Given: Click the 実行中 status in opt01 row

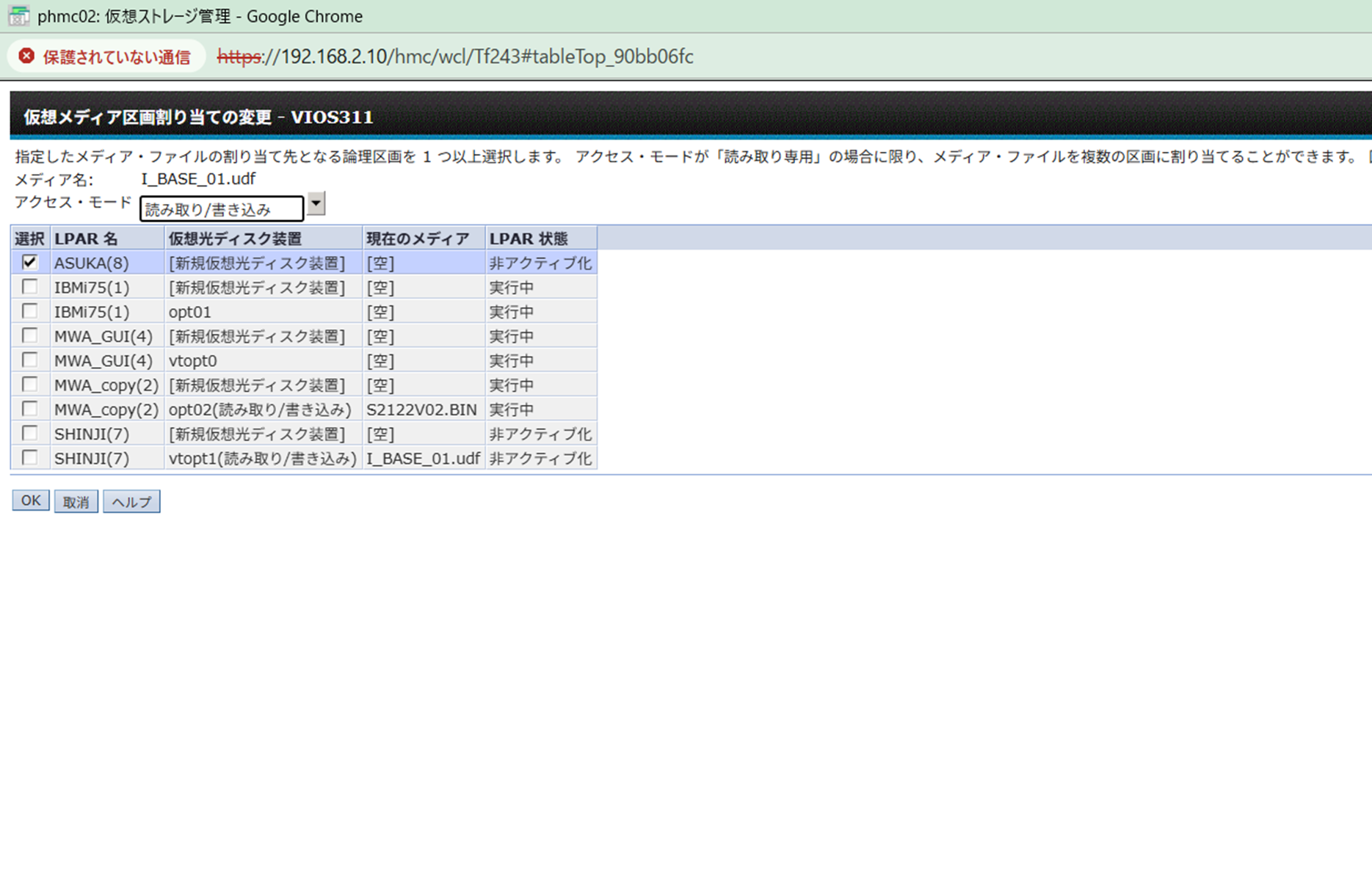Looking at the screenshot, I should coord(542,312).
